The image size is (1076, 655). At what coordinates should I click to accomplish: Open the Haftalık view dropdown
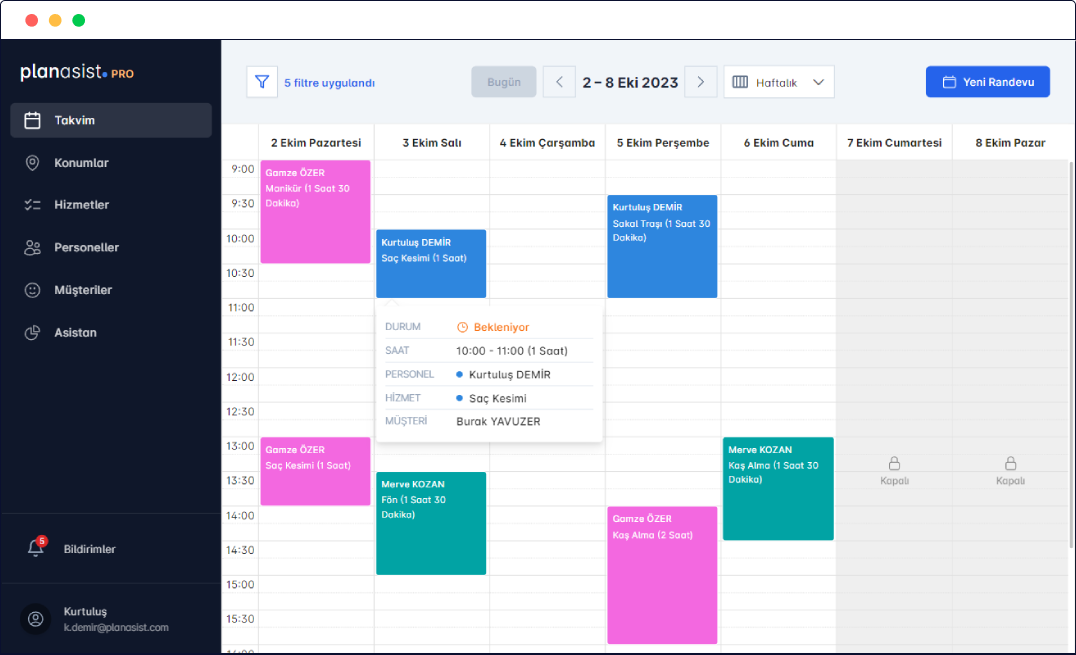tap(779, 82)
